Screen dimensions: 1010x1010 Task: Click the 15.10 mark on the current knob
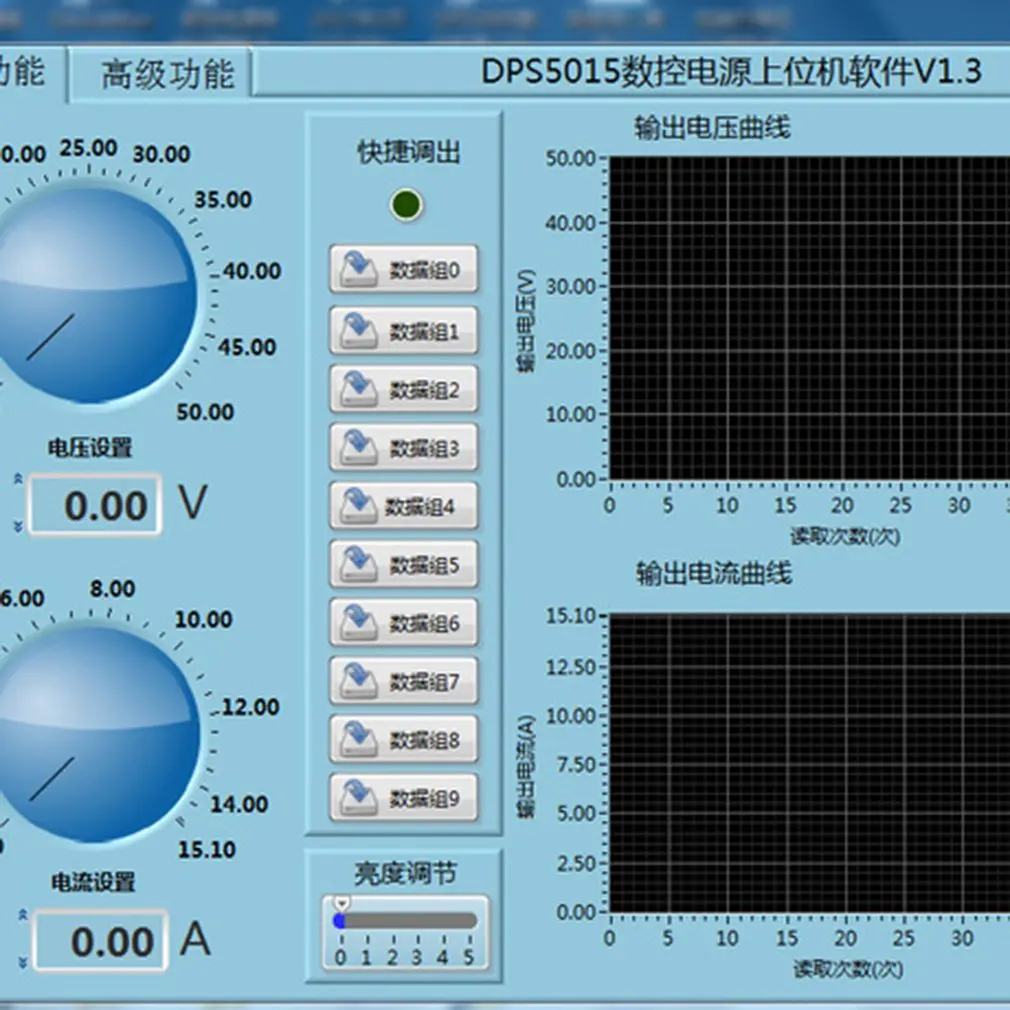207,850
